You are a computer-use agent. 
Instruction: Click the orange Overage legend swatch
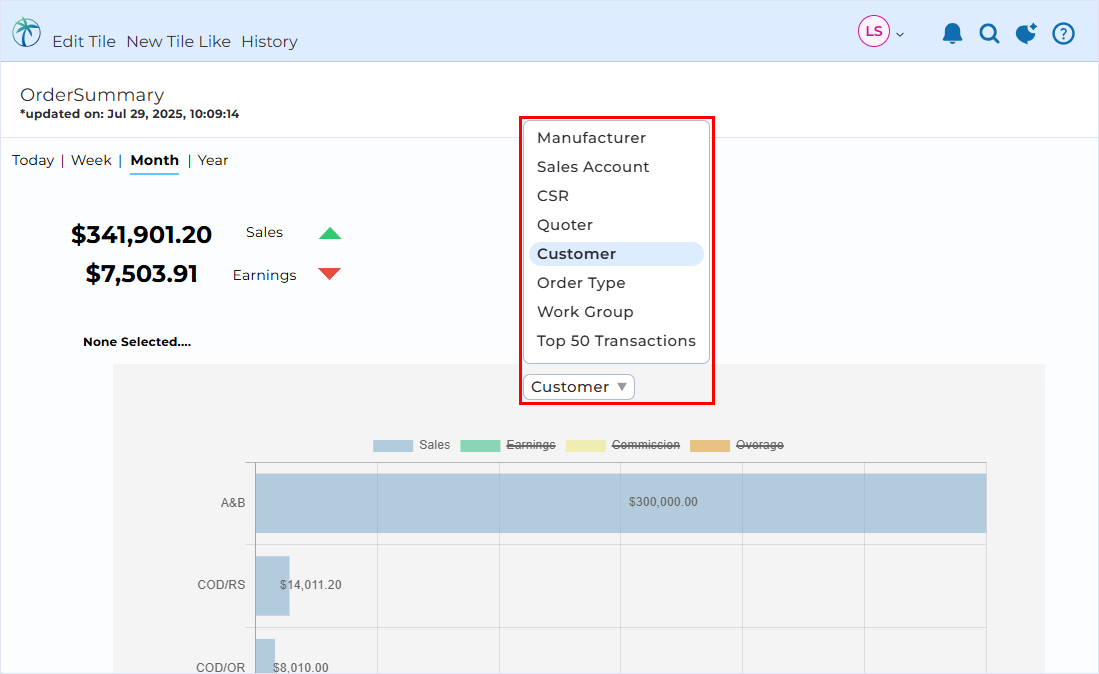tap(710, 446)
